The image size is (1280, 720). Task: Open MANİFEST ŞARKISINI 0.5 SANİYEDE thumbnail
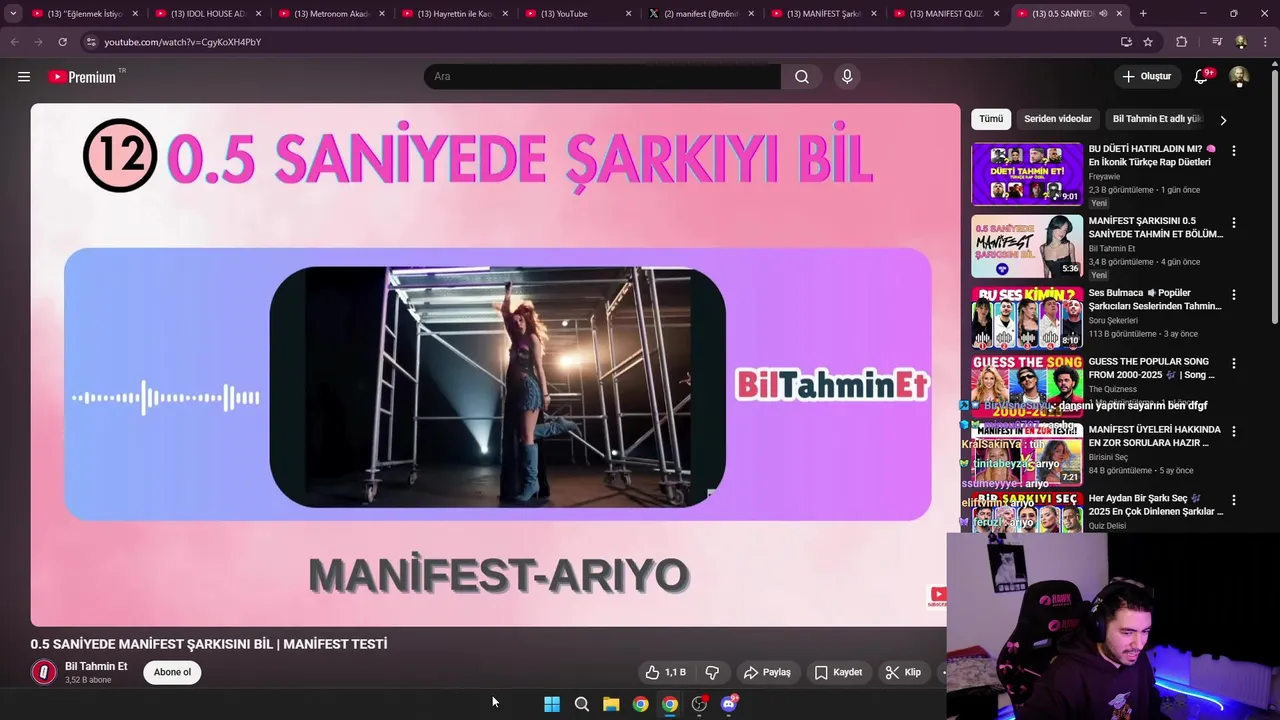tap(1027, 246)
